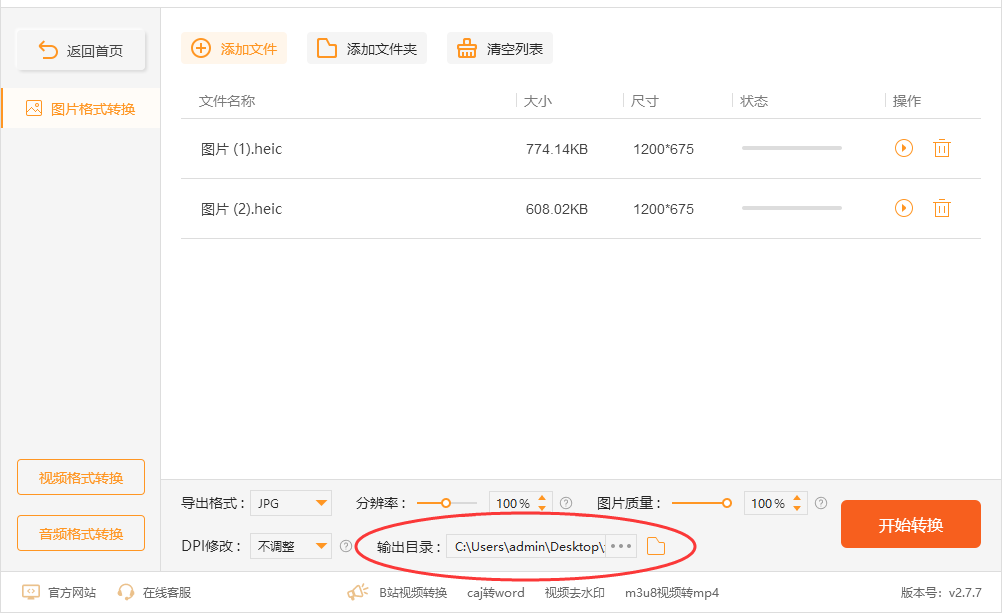Switch to 视频格式转换
1002x613 pixels.
point(81,477)
